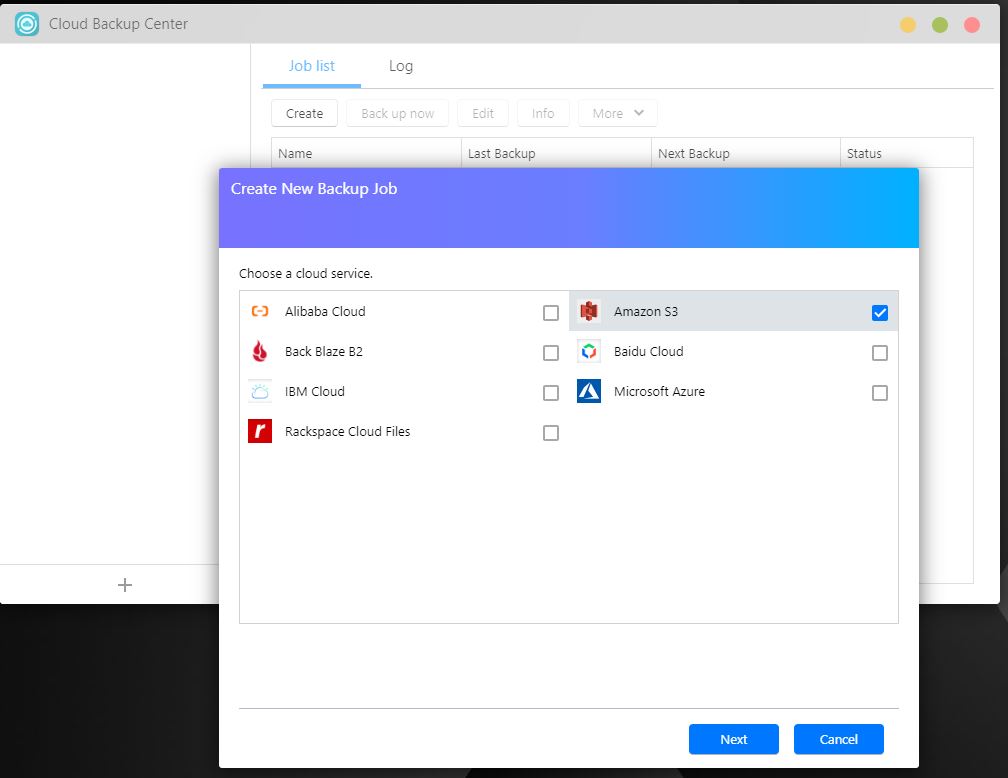Click the yellow minimize window button

click(x=908, y=24)
